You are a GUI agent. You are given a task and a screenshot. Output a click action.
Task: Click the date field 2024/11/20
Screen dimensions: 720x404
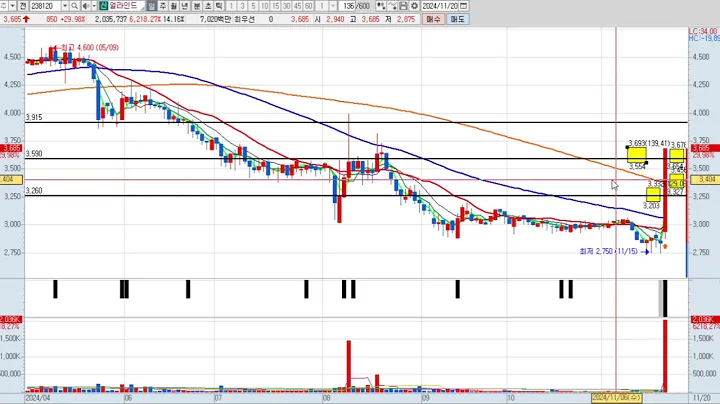[440, 6]
